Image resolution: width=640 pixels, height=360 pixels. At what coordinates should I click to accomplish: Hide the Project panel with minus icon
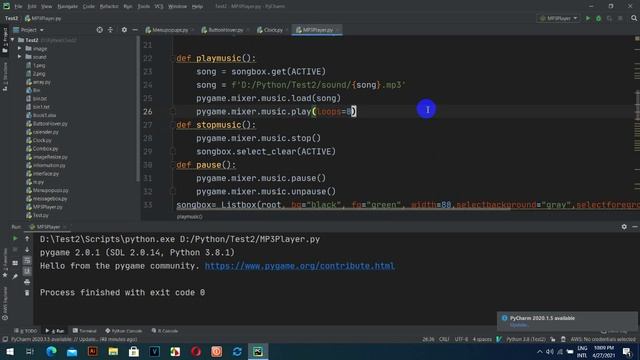(135, 30)
